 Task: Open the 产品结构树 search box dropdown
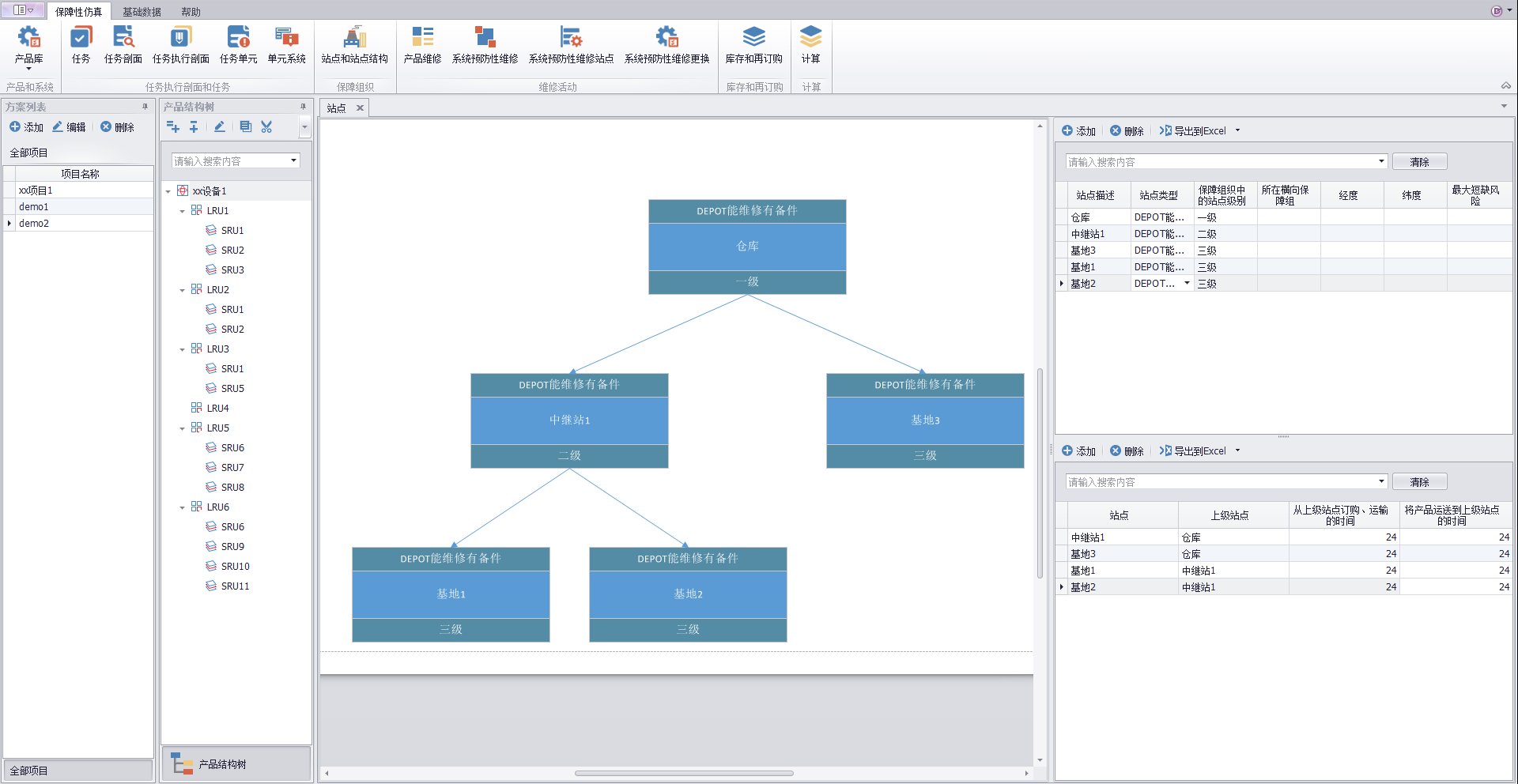pos(293,160)
